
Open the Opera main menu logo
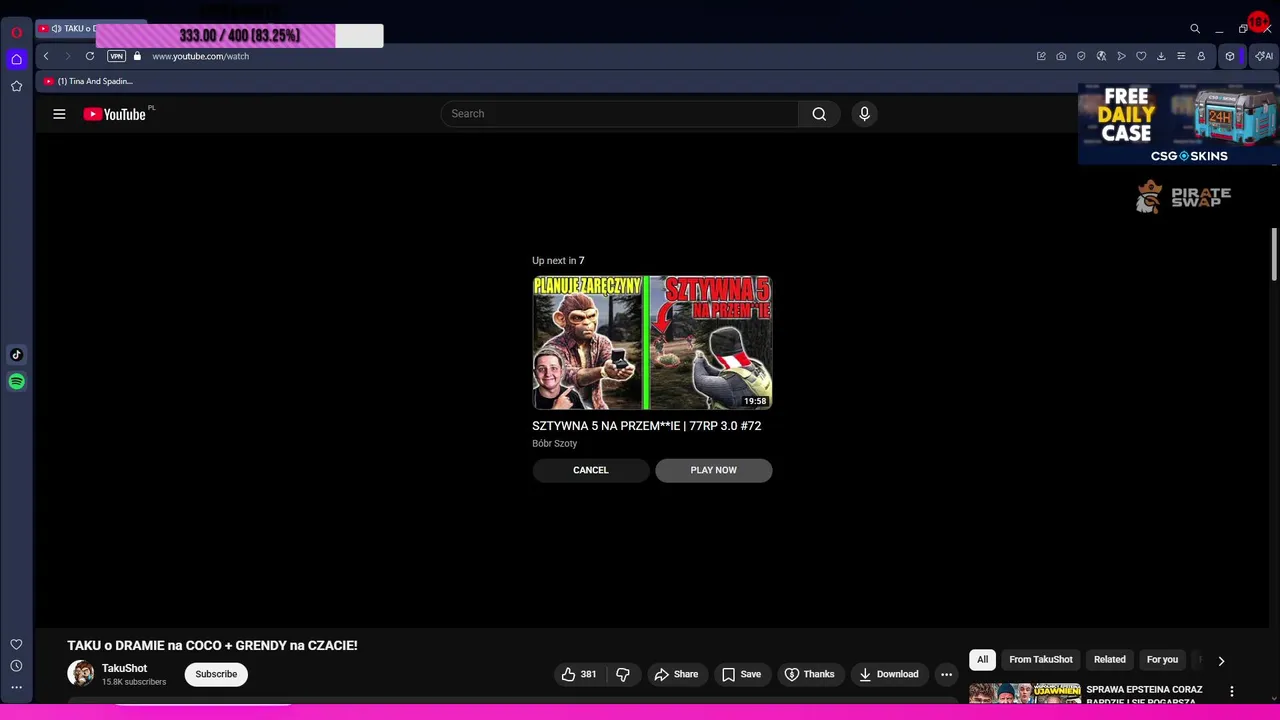tap(16, 32)
